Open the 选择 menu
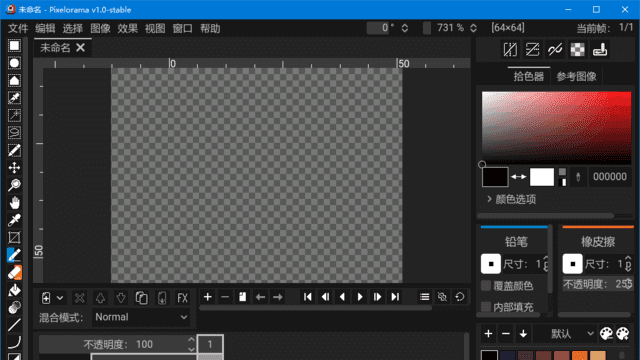The height and width of the screenshot is (360, 640). [73, 28]
